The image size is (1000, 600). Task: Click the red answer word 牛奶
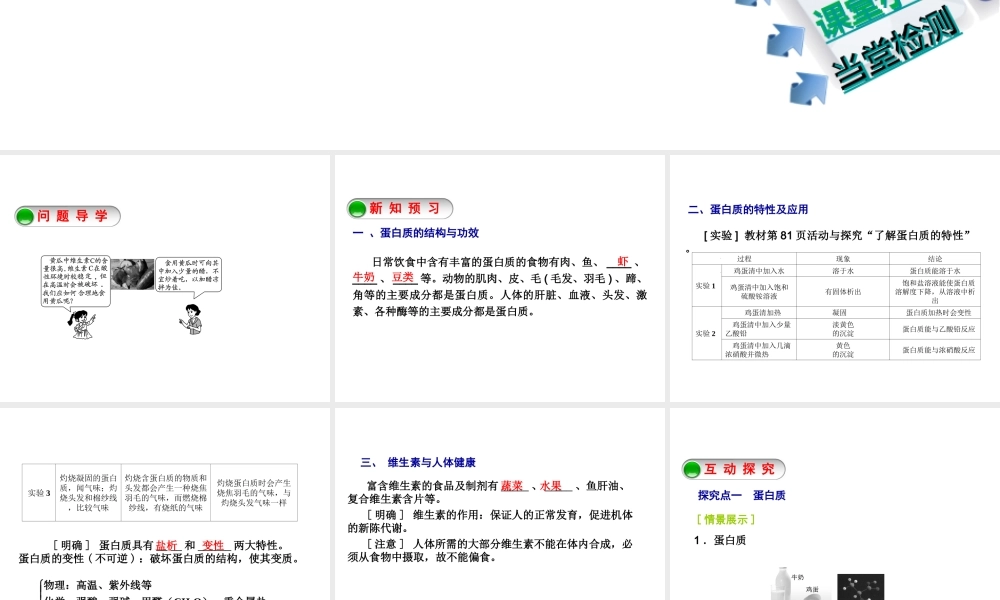pos(364,277)
